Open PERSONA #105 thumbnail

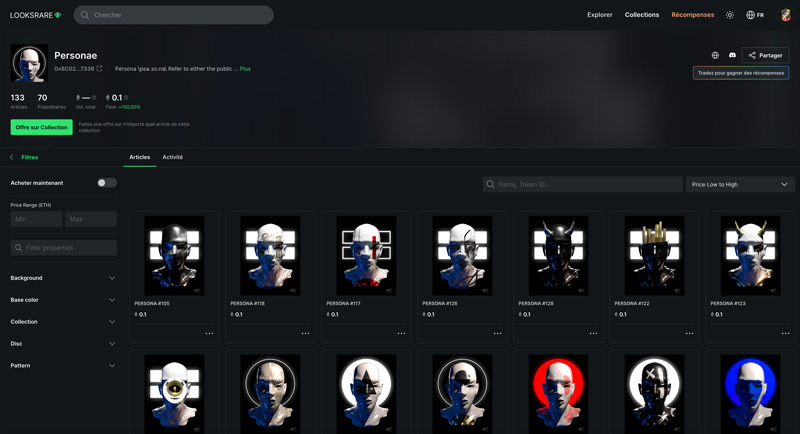coord(174,256)
